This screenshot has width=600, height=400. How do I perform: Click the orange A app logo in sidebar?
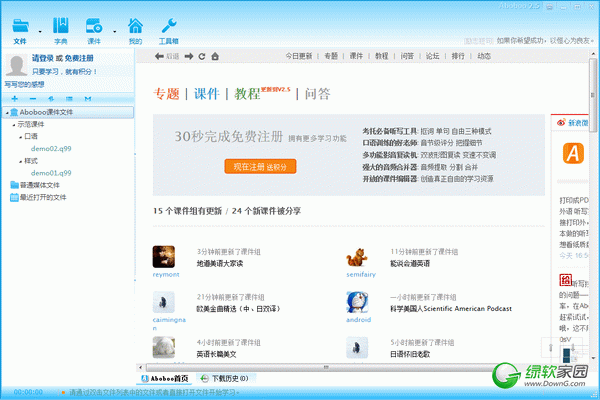click(x=573, y=153)
